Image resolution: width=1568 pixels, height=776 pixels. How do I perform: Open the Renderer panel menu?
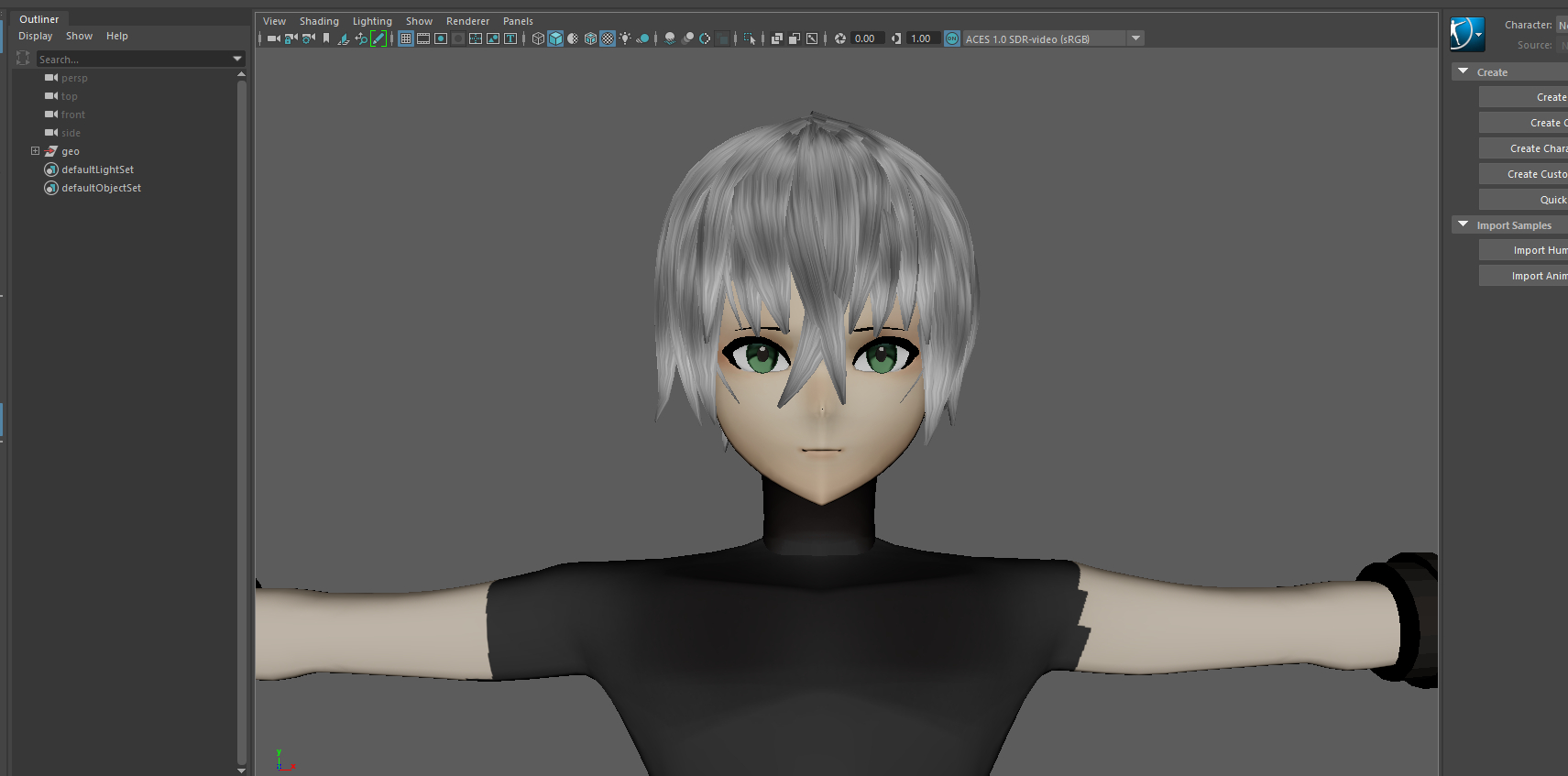click(x=467, y=21)
